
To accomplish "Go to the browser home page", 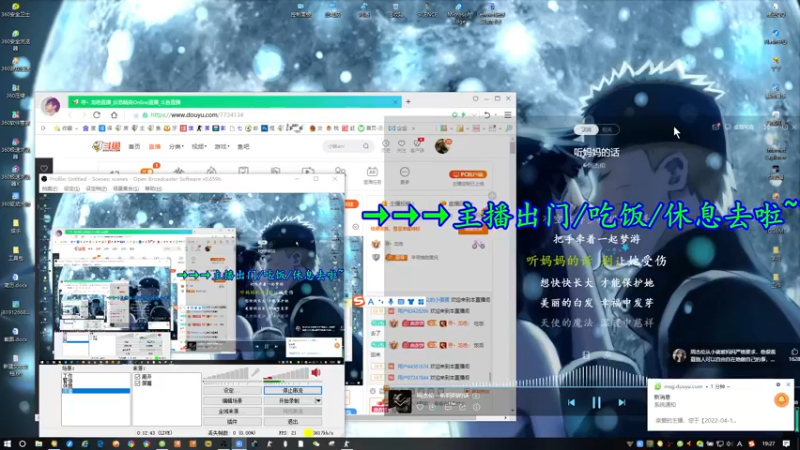I will point(114,115).
